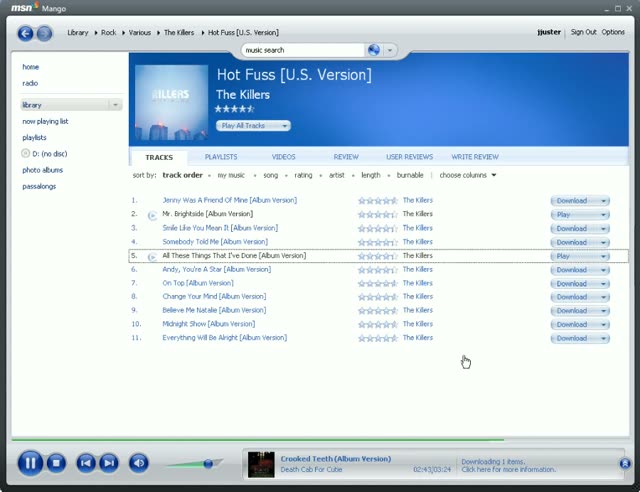Click the Crooked Teeth album art thumbnail

point(261,464)
